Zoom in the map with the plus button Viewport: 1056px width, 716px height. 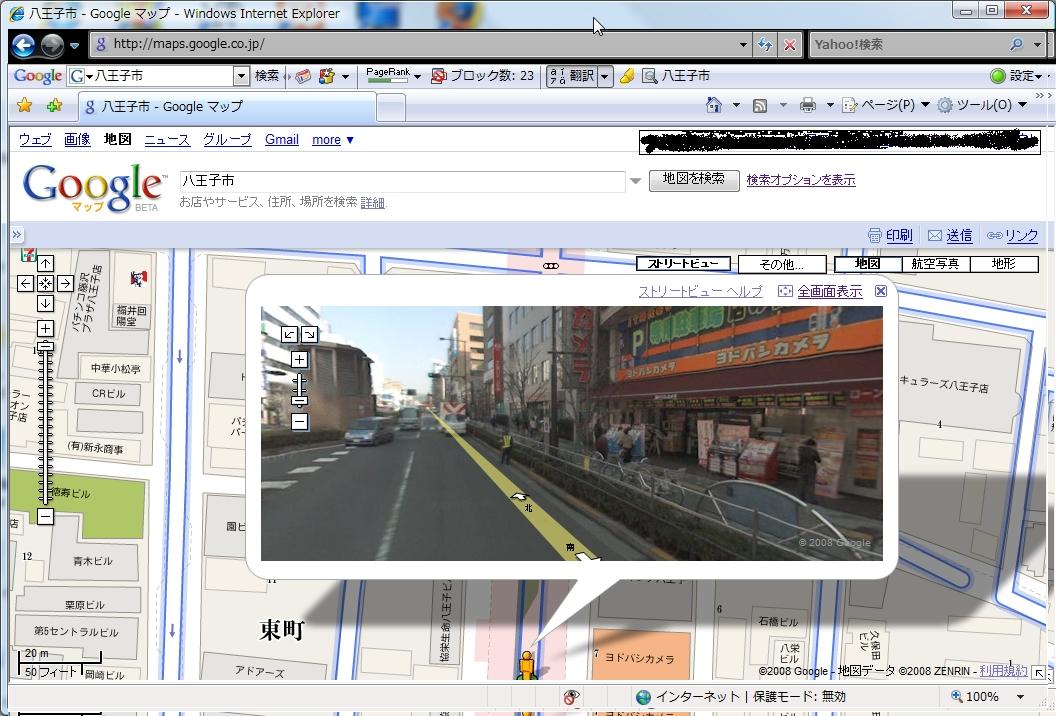(x=45, y=328)
